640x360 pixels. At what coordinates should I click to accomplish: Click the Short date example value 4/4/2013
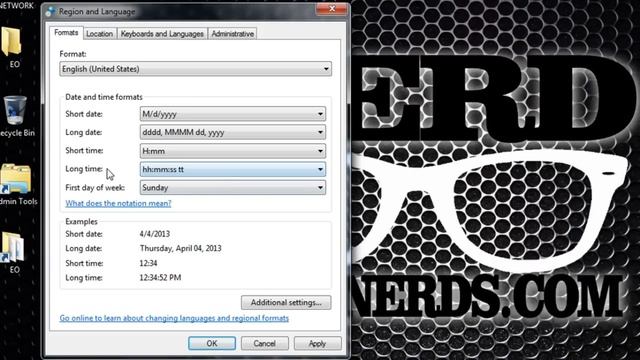(155, 234)
